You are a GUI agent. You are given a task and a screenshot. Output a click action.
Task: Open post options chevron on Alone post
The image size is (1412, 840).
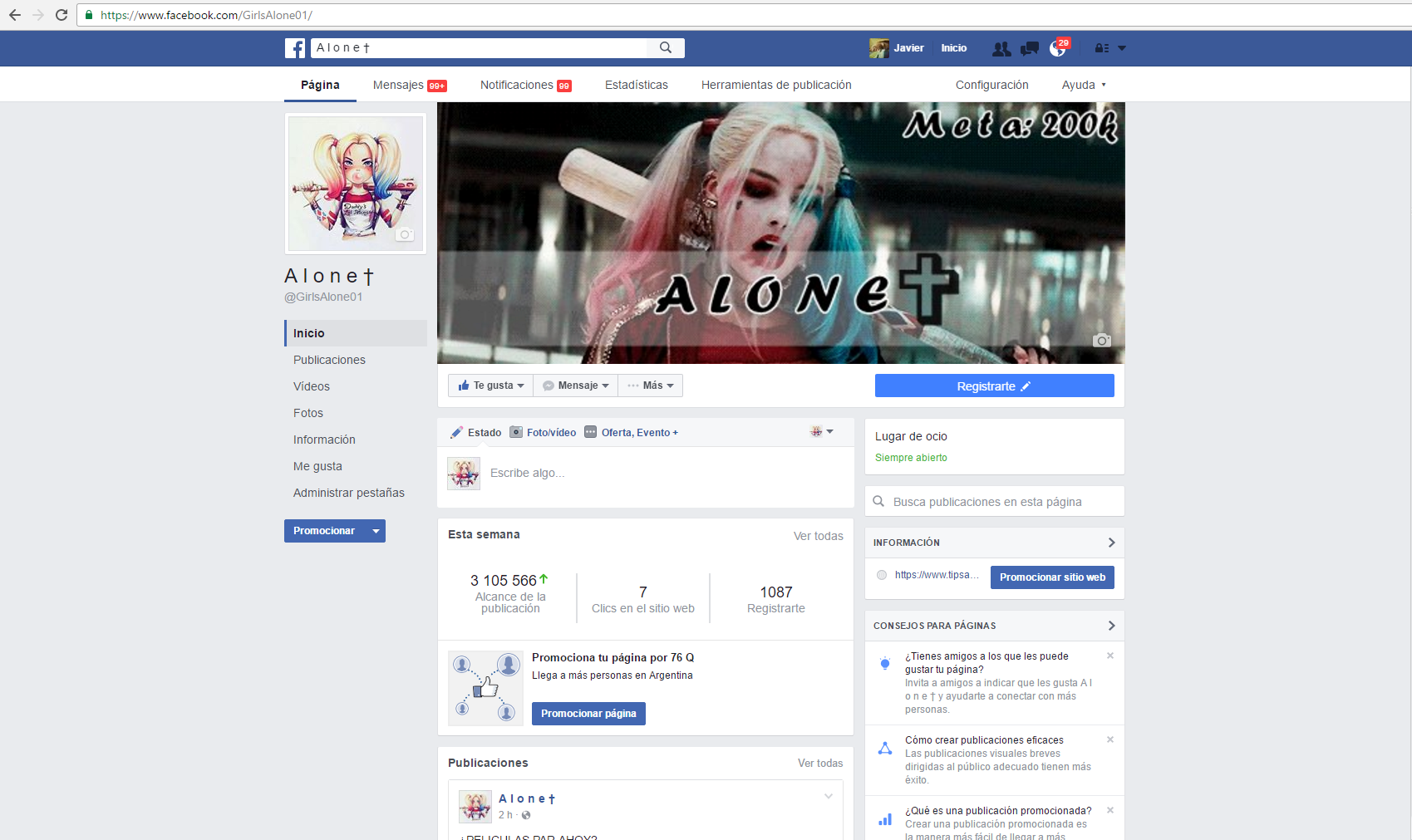click(x=829, y=797)
